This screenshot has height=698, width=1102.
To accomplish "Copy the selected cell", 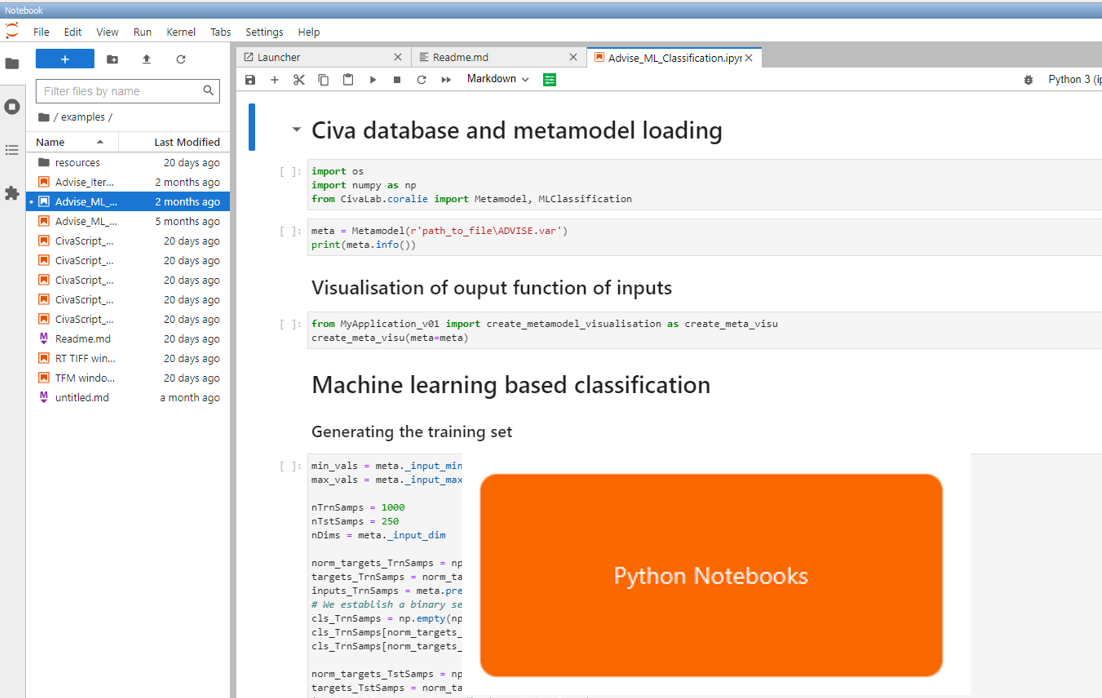I will pos(323,79).
